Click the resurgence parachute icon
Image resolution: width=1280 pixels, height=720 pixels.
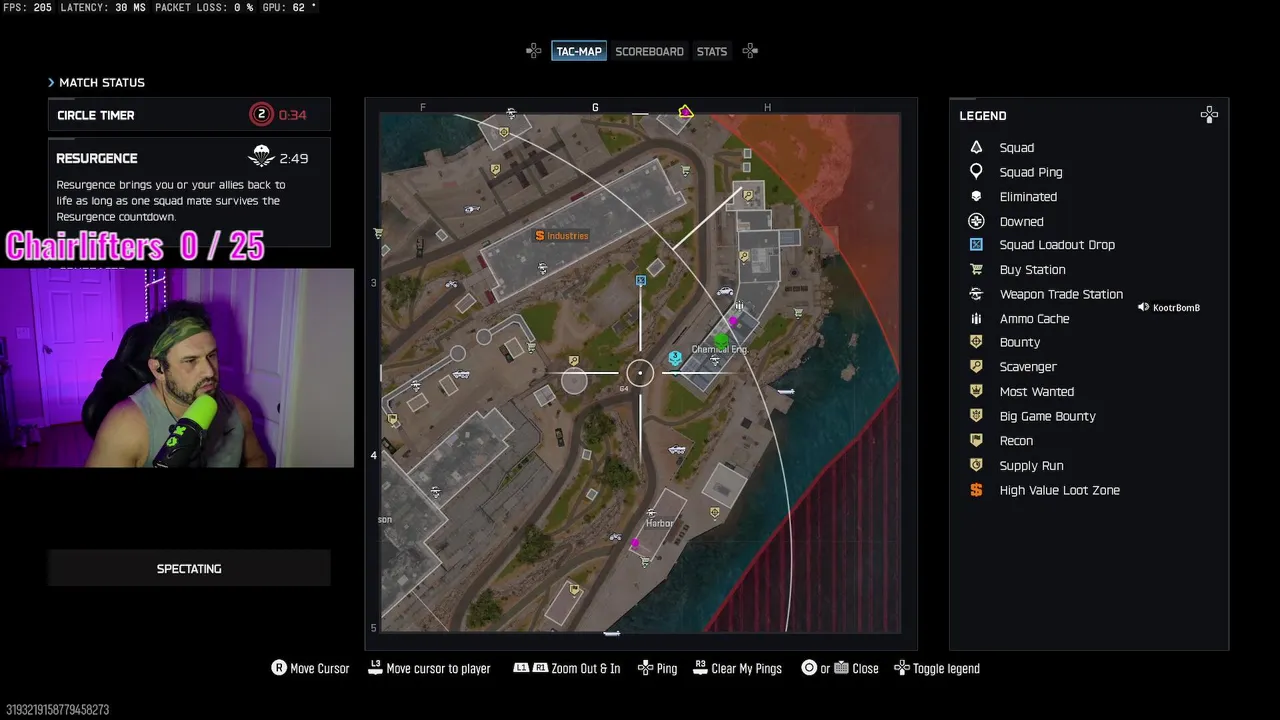[x=261, y=157]
